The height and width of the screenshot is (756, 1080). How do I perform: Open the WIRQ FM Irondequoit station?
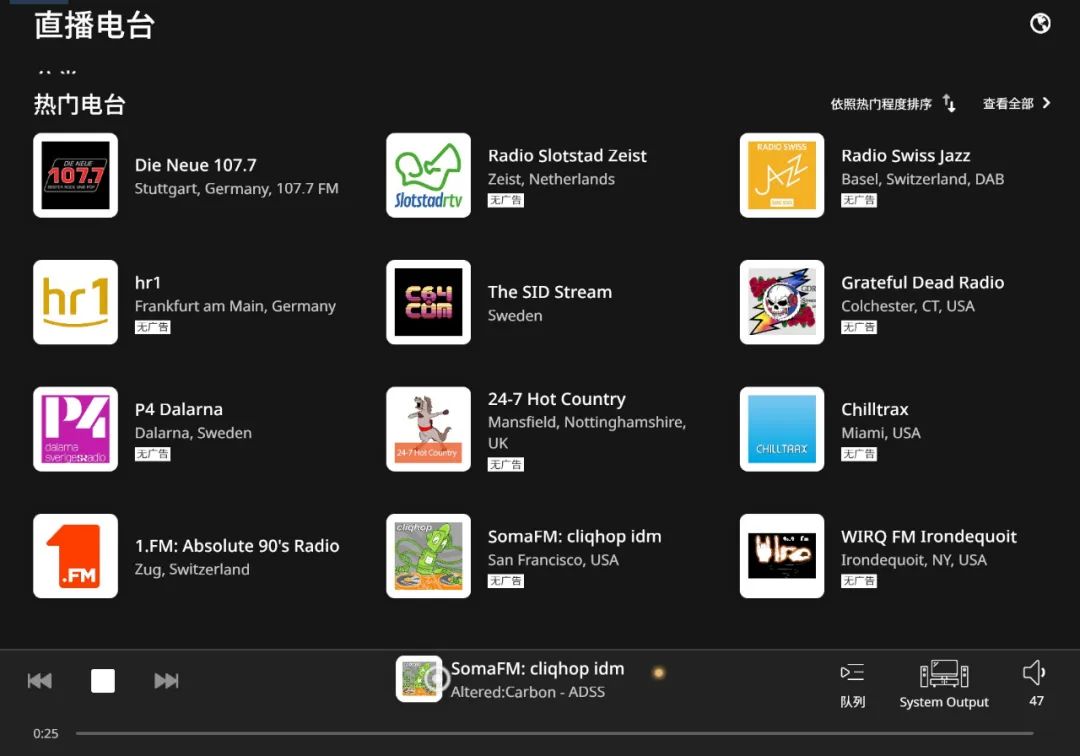pyautogui.click(x=928, y=537)
